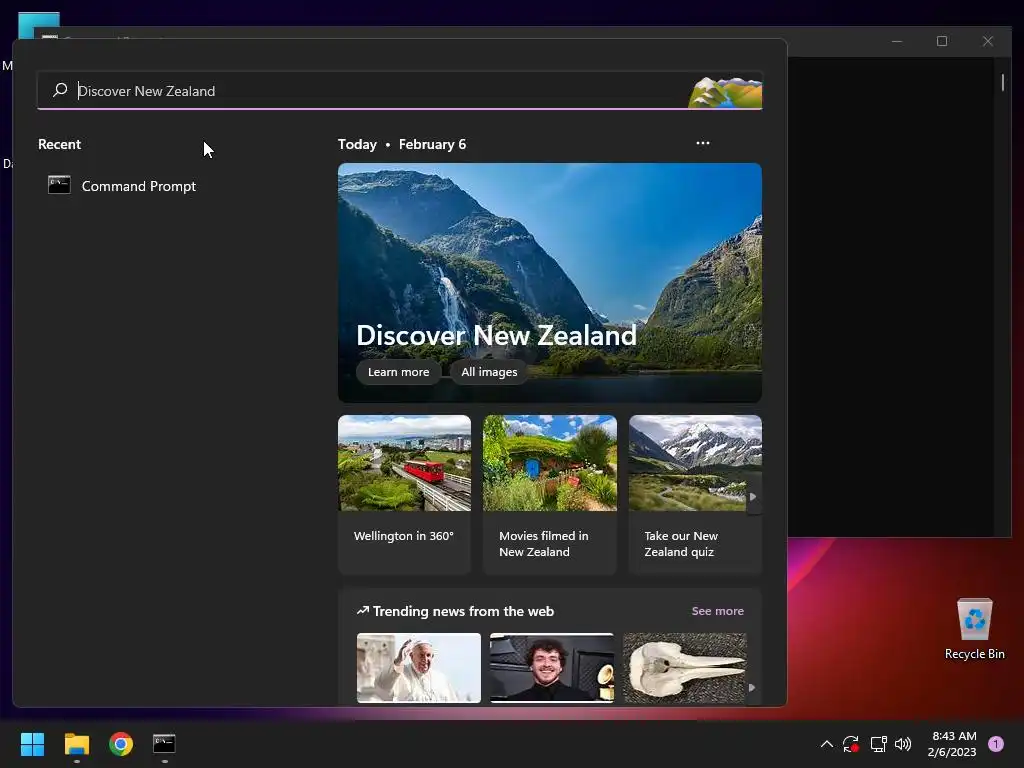Open the three-dots options menu beside date
This screenshot has width=1024, height=768.
click(x=703, y=143)
